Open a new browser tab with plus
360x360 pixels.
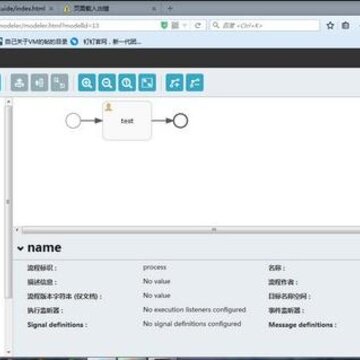click(170, 9)
